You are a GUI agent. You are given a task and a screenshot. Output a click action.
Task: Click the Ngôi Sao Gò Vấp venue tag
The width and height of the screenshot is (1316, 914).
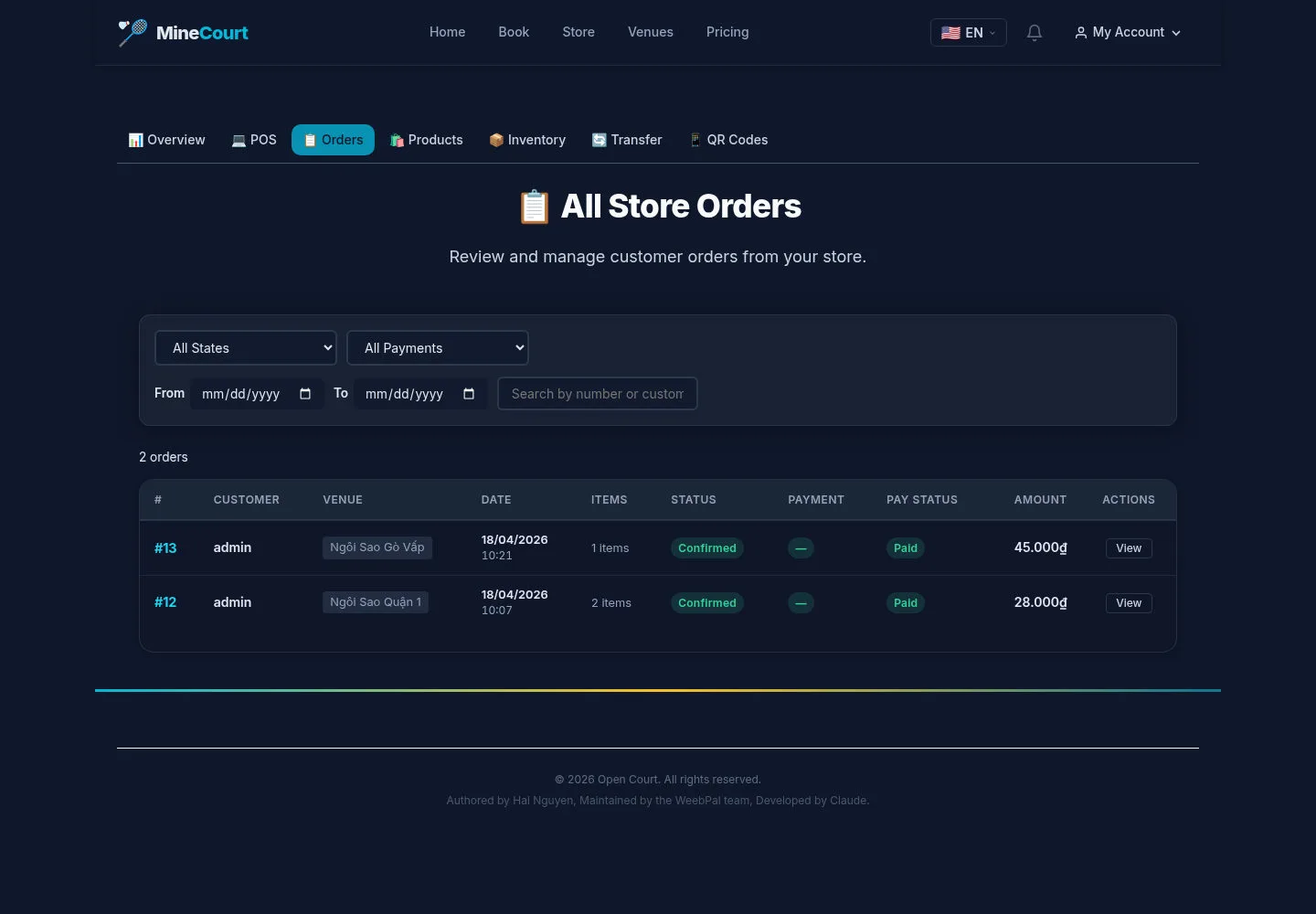tap(377, 547)
